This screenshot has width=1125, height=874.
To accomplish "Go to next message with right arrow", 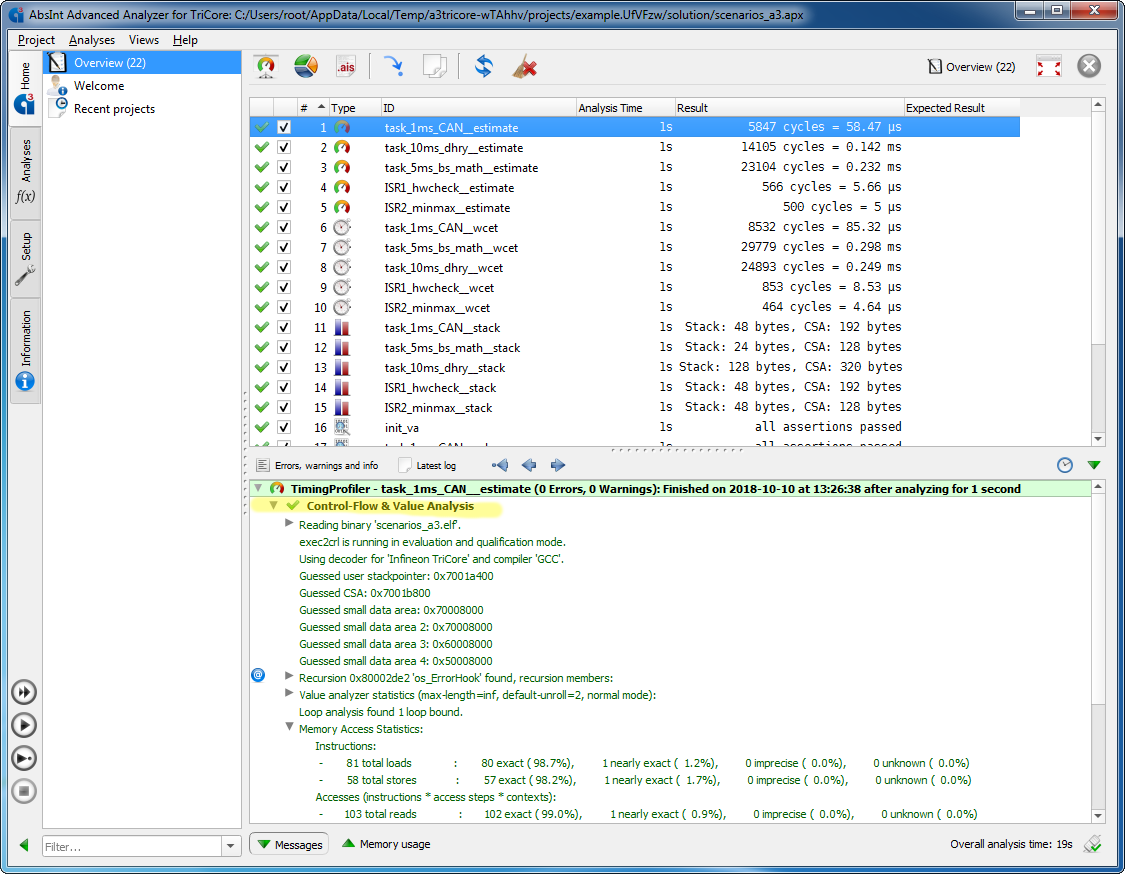I will (557, 465).
